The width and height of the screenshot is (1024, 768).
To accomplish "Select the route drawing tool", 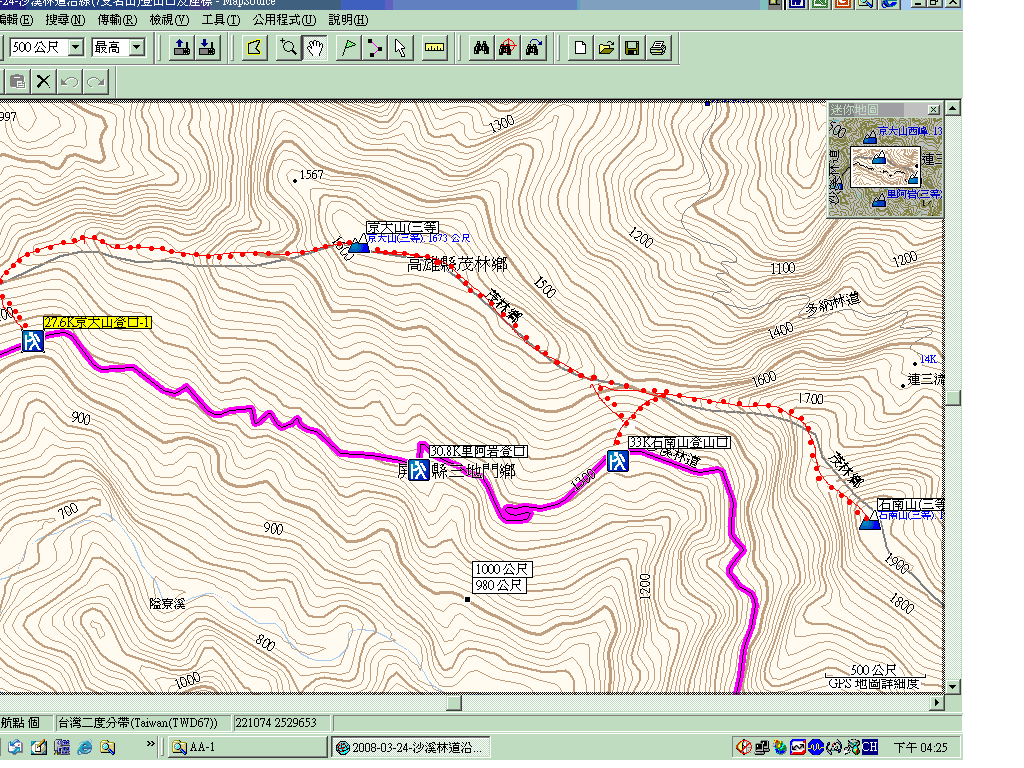I will tap(374, 48).
